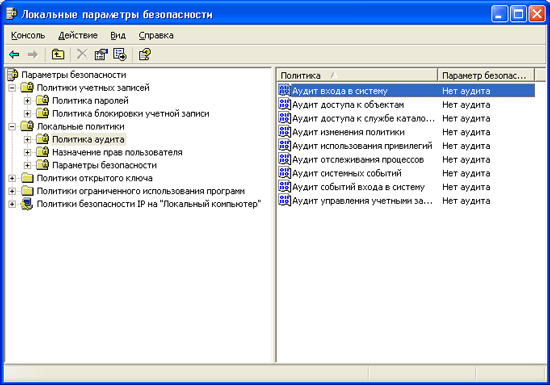
Task: Select Аудит доступа к объектам policy text
Action: pos(348,104)
